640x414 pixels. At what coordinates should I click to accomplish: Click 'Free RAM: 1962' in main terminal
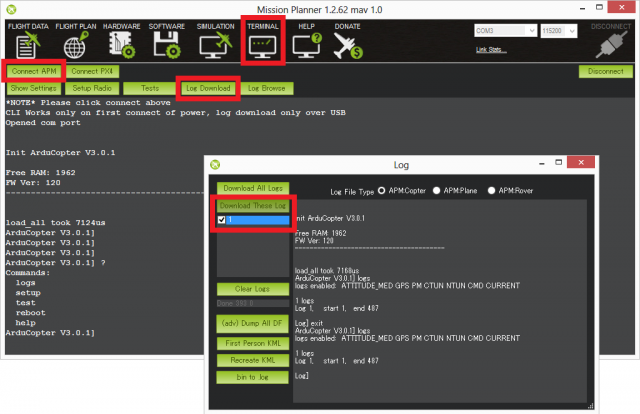40,173
